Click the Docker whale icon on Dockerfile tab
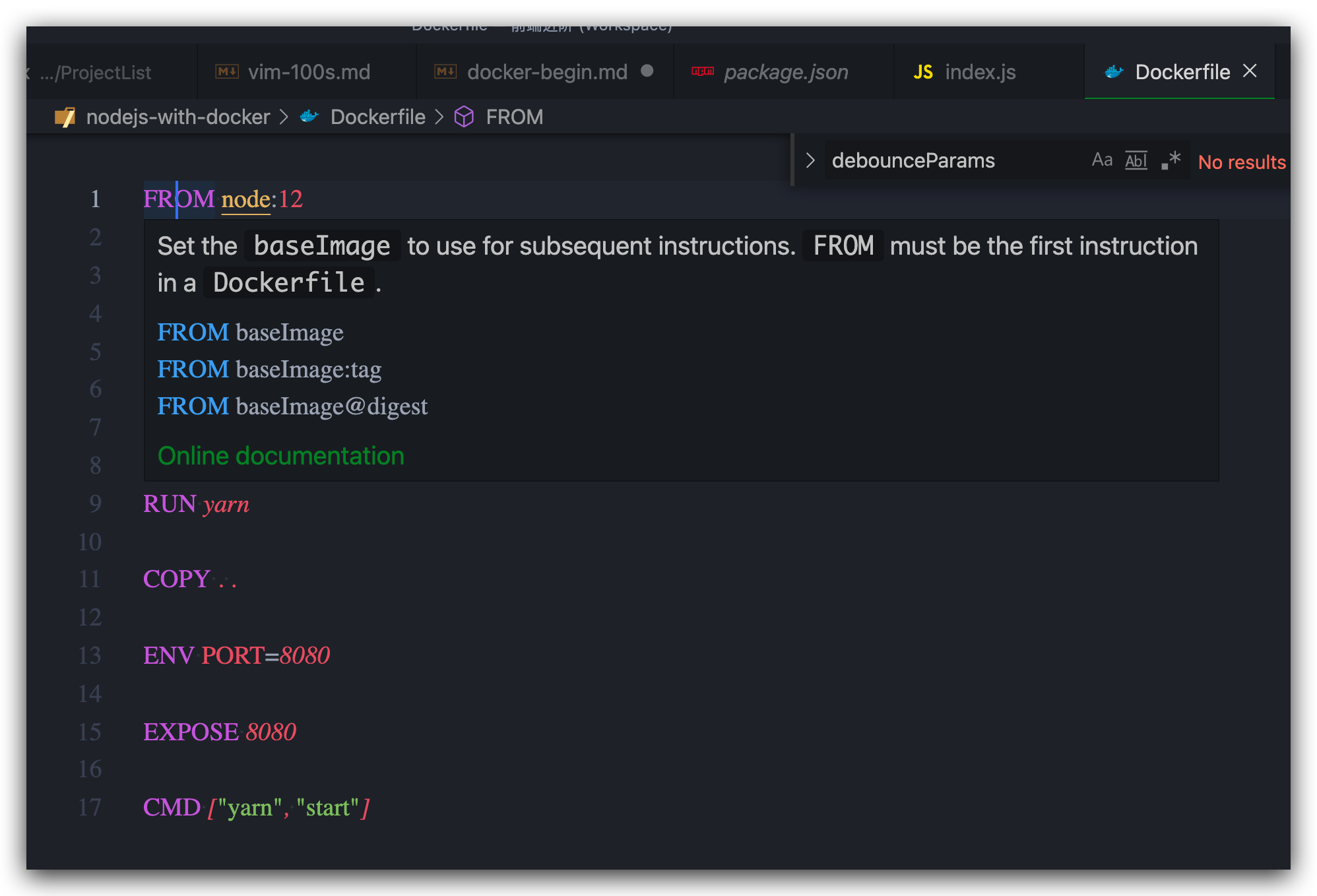Image resolution: width=1317 pixels, height=896 pixels. pyautogui.click(x=1114, y=72)
